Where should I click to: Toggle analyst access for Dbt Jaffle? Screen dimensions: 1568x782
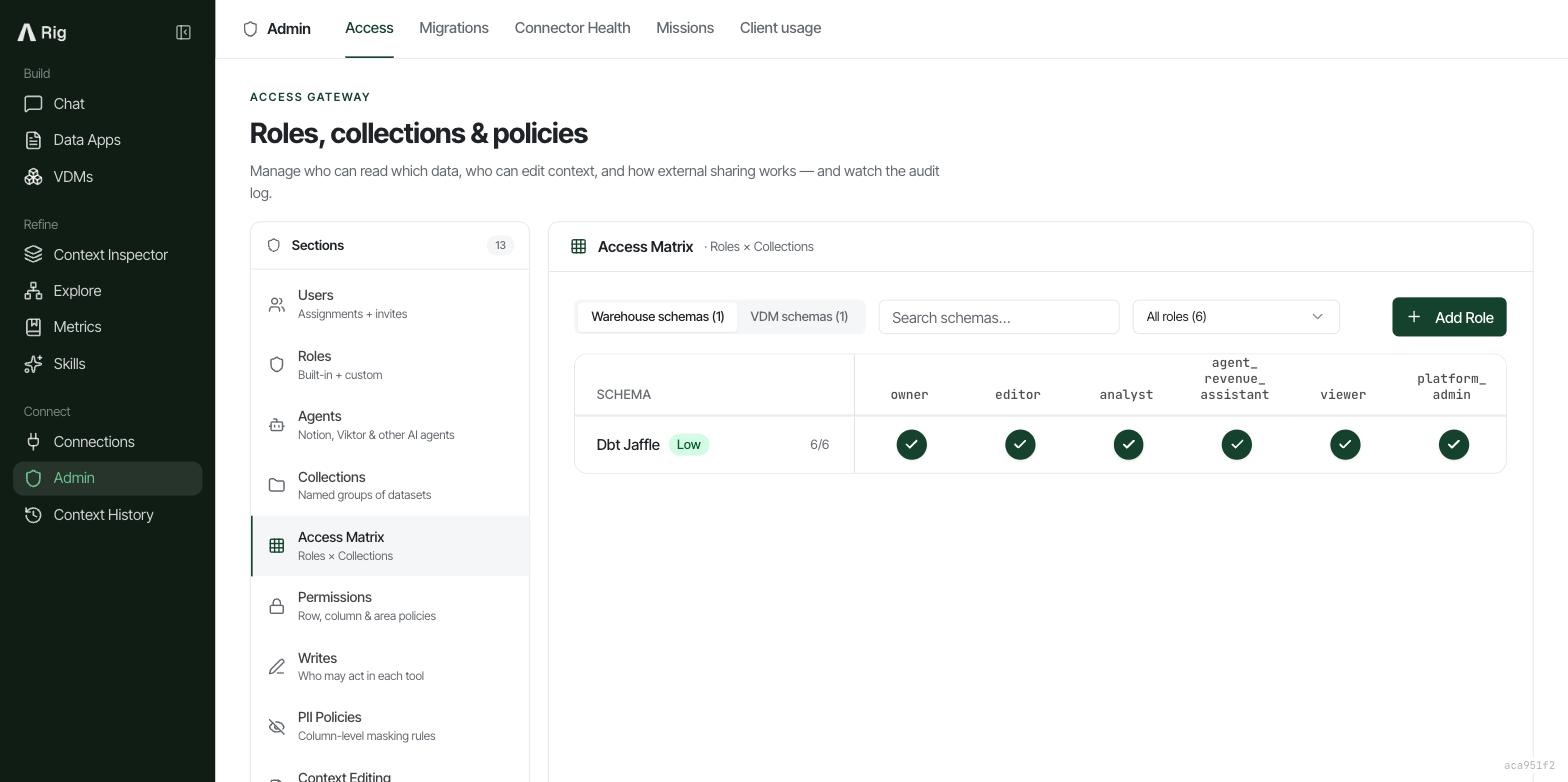[1128, 445]
